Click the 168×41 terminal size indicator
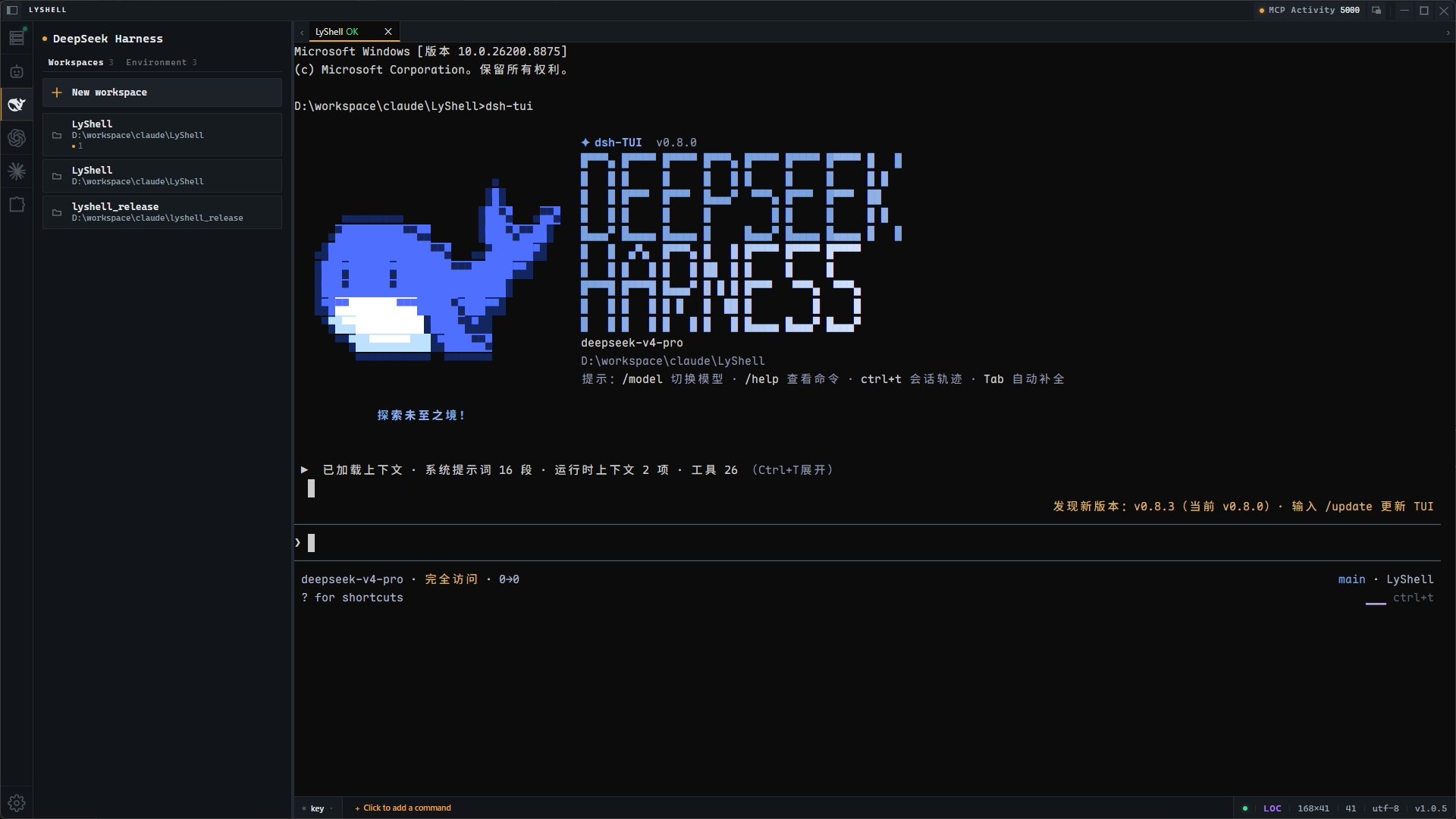Screen dimensions: 1456x819 [x=1313, y=808]
